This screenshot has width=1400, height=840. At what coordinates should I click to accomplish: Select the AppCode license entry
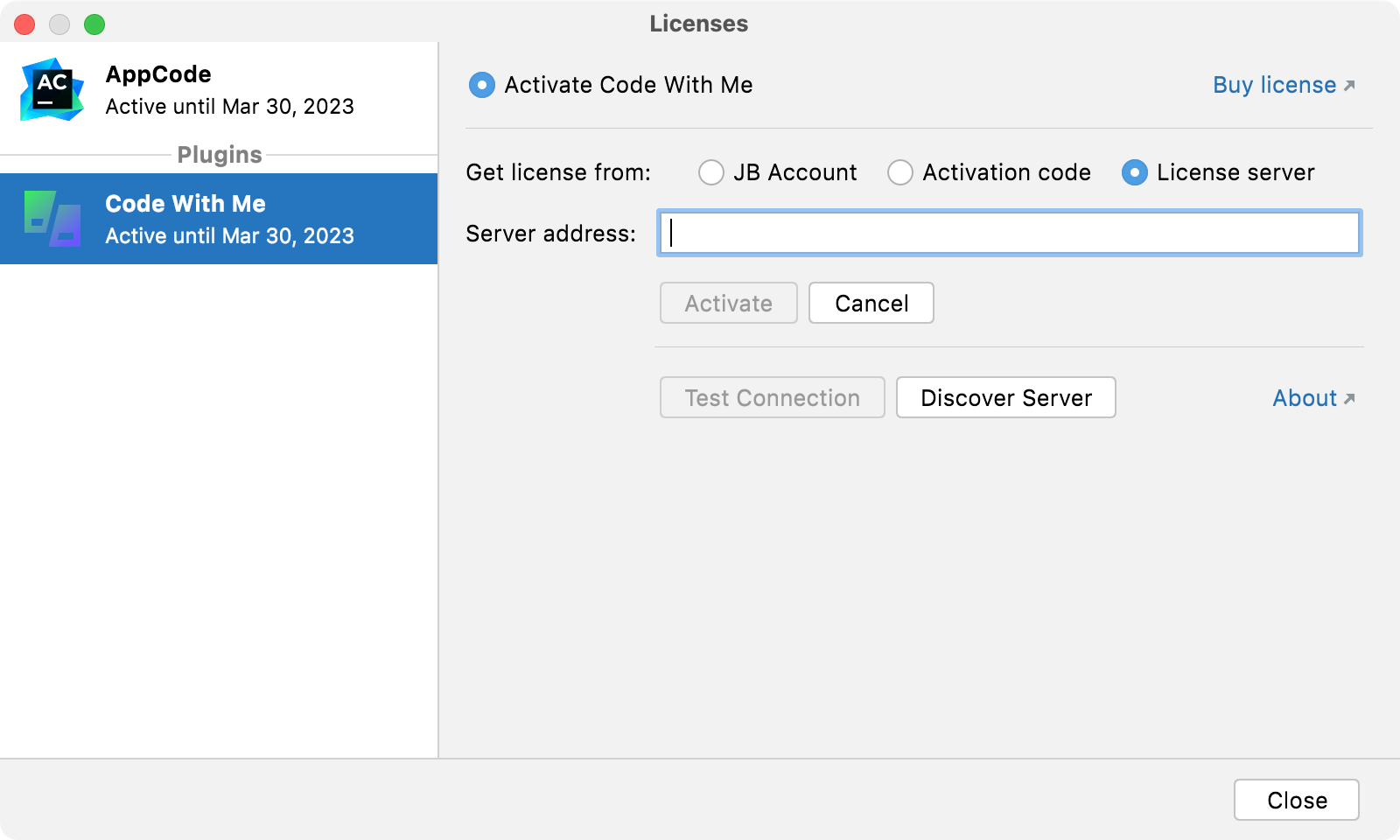point(219,90)
